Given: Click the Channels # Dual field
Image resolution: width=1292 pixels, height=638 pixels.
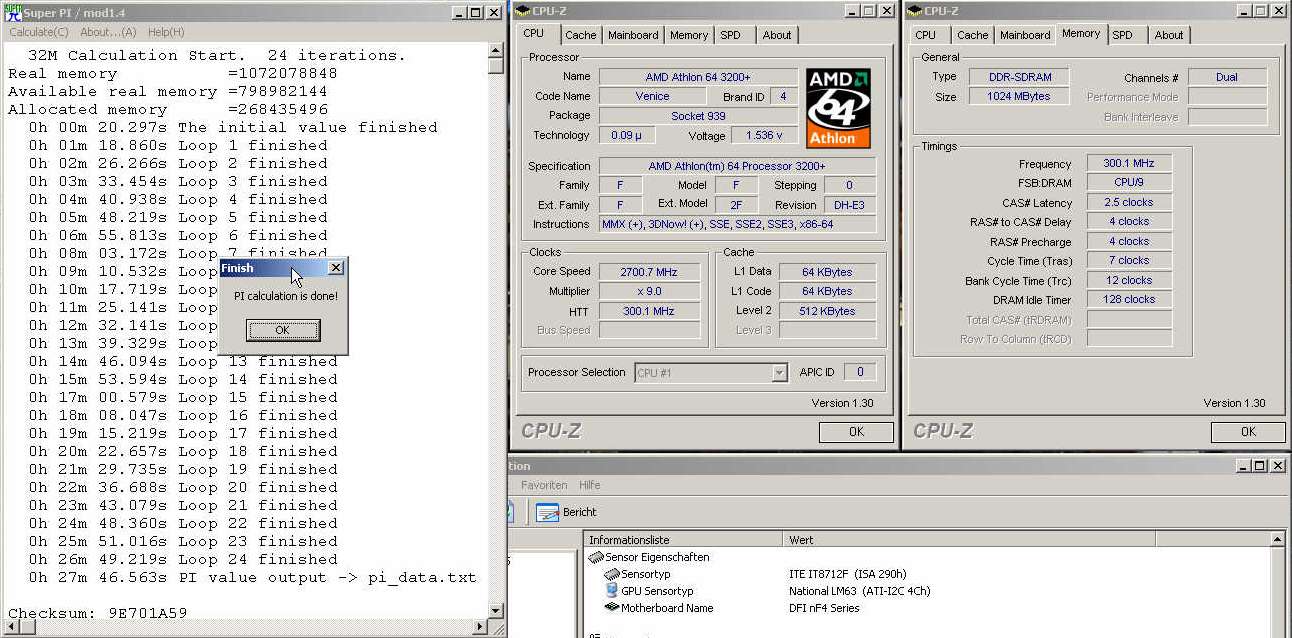Looking at the screenshot, I should click(x=1227, y=77).
